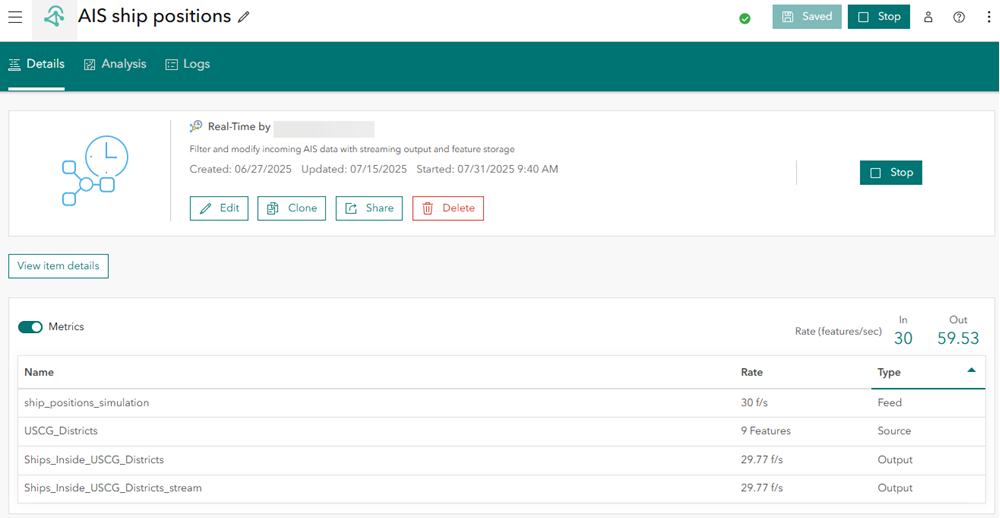The image size is (1000, 518).
Task: Toggle the Metrics switch off
Action: tap(30, 327)
